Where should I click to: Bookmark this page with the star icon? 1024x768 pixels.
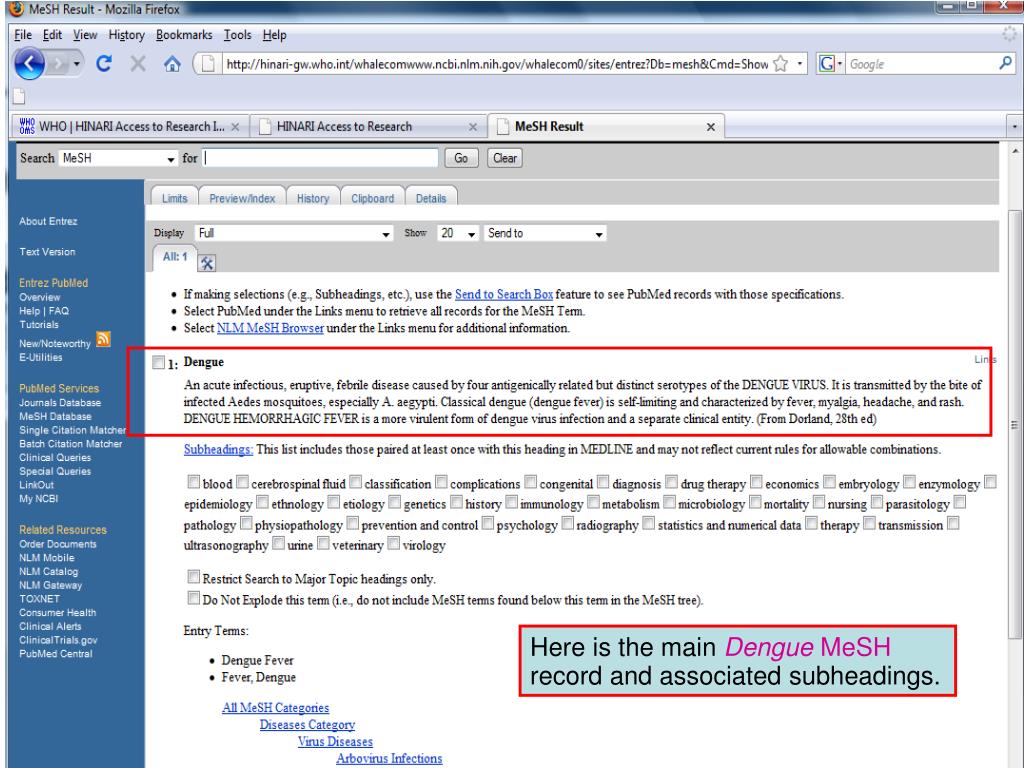click(x=780, y=64)
